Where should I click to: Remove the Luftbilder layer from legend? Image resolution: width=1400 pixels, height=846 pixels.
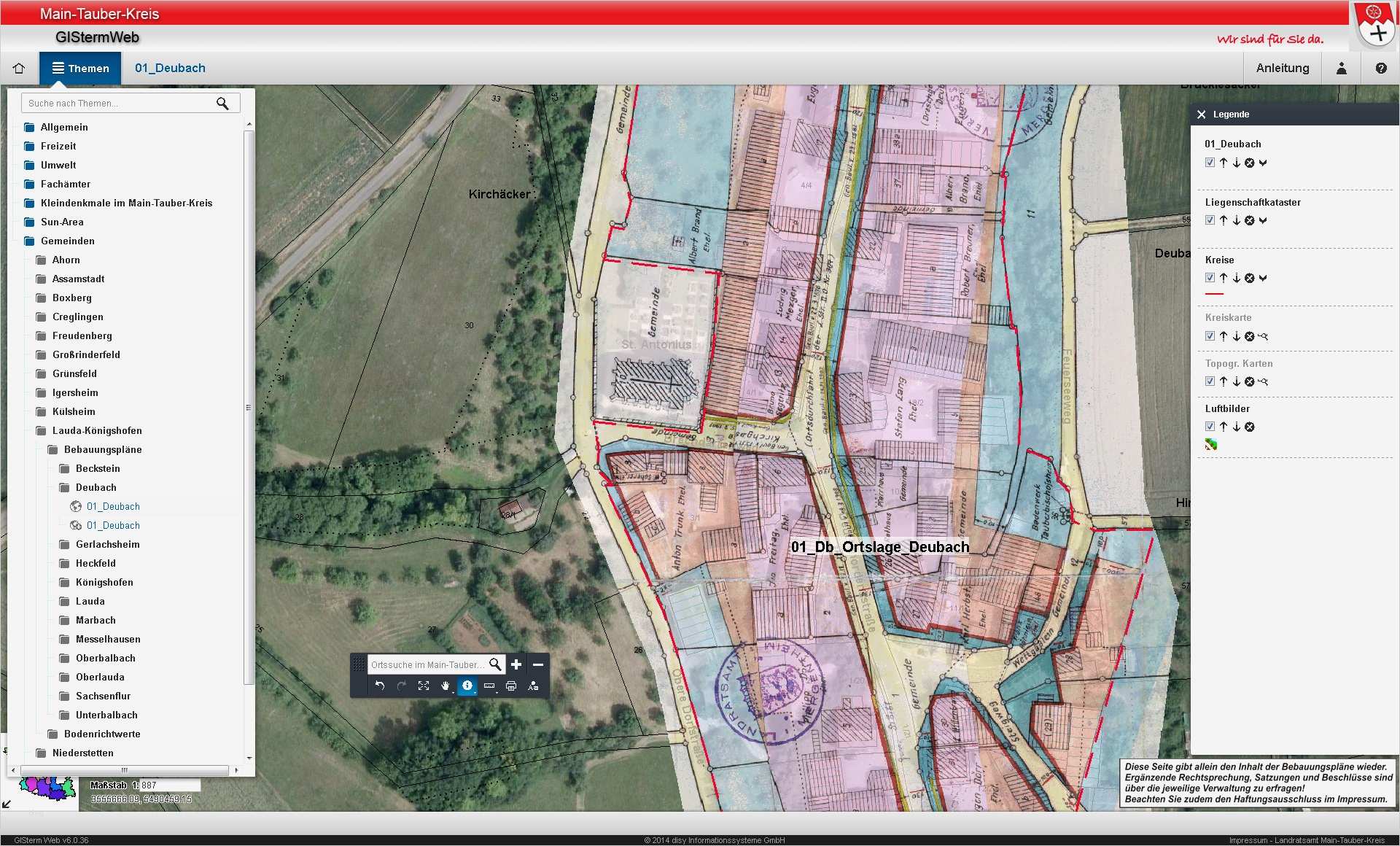(1250, 427)
